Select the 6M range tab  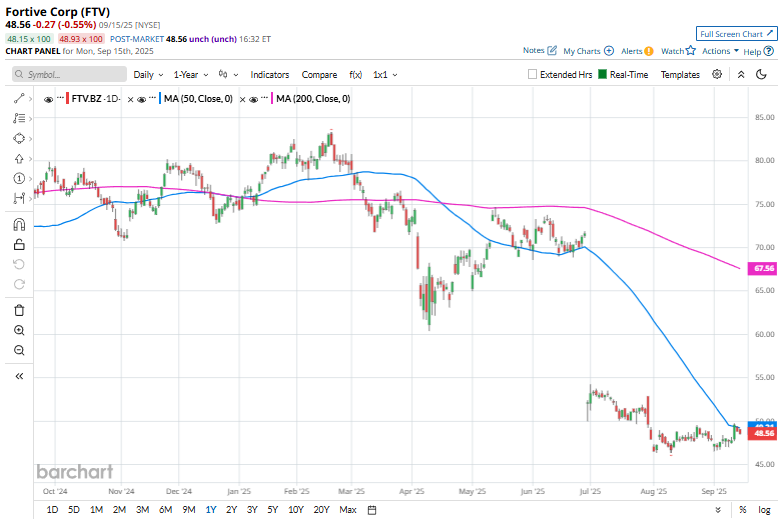165,510
